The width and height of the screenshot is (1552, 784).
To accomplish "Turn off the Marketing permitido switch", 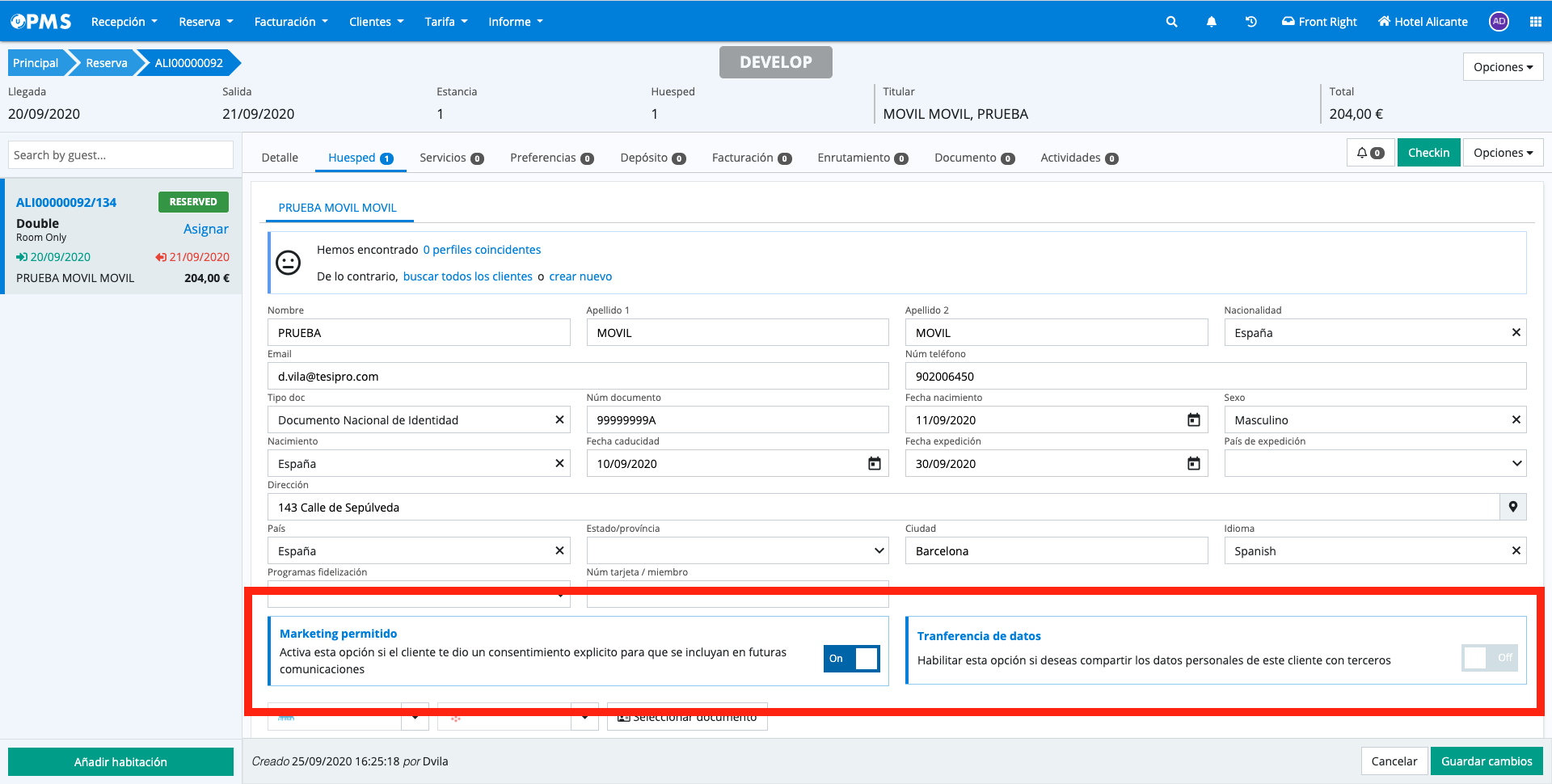I will click(x=851, y=659).
